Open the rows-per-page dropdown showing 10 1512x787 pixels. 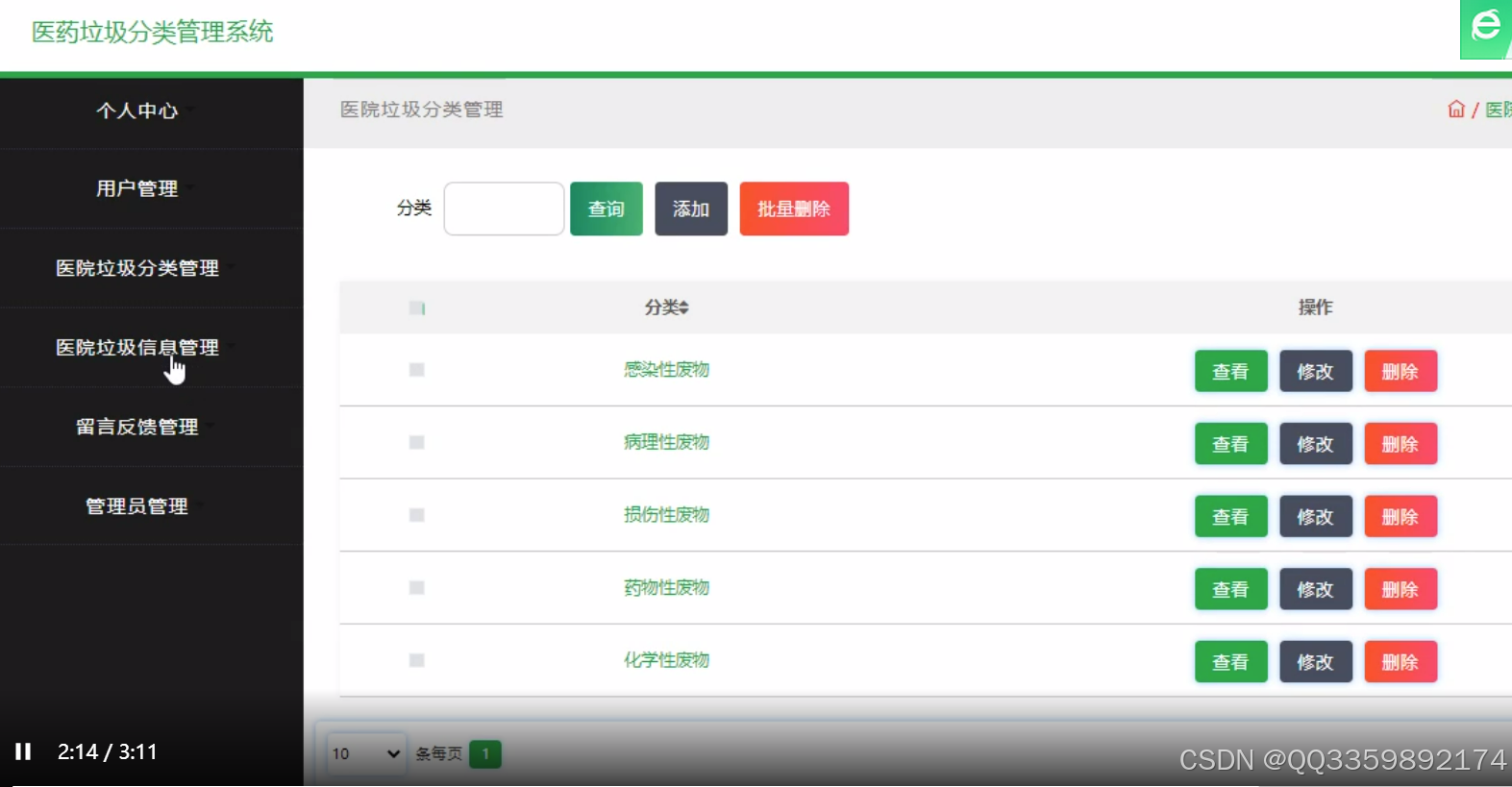pos(366,753)
